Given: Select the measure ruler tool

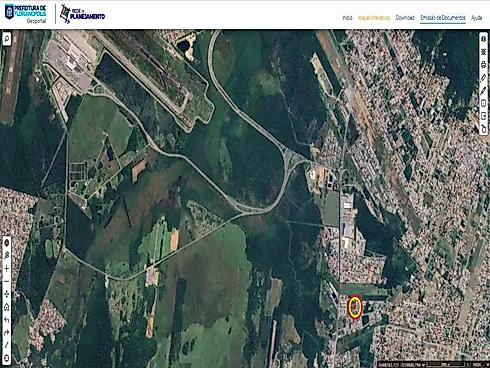Looking at the screenshot, I should pos(483,78).
